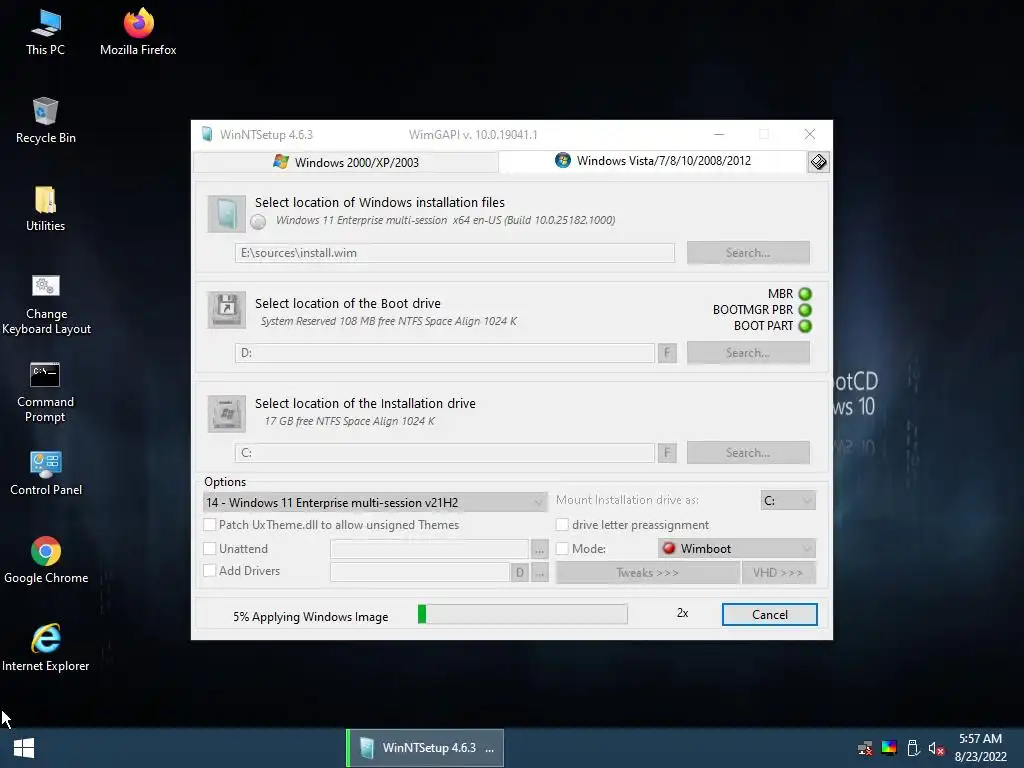Click the 2x speed label
Image resolution: width=1024 pixels, height=768 pixels.
click(682, 613)
